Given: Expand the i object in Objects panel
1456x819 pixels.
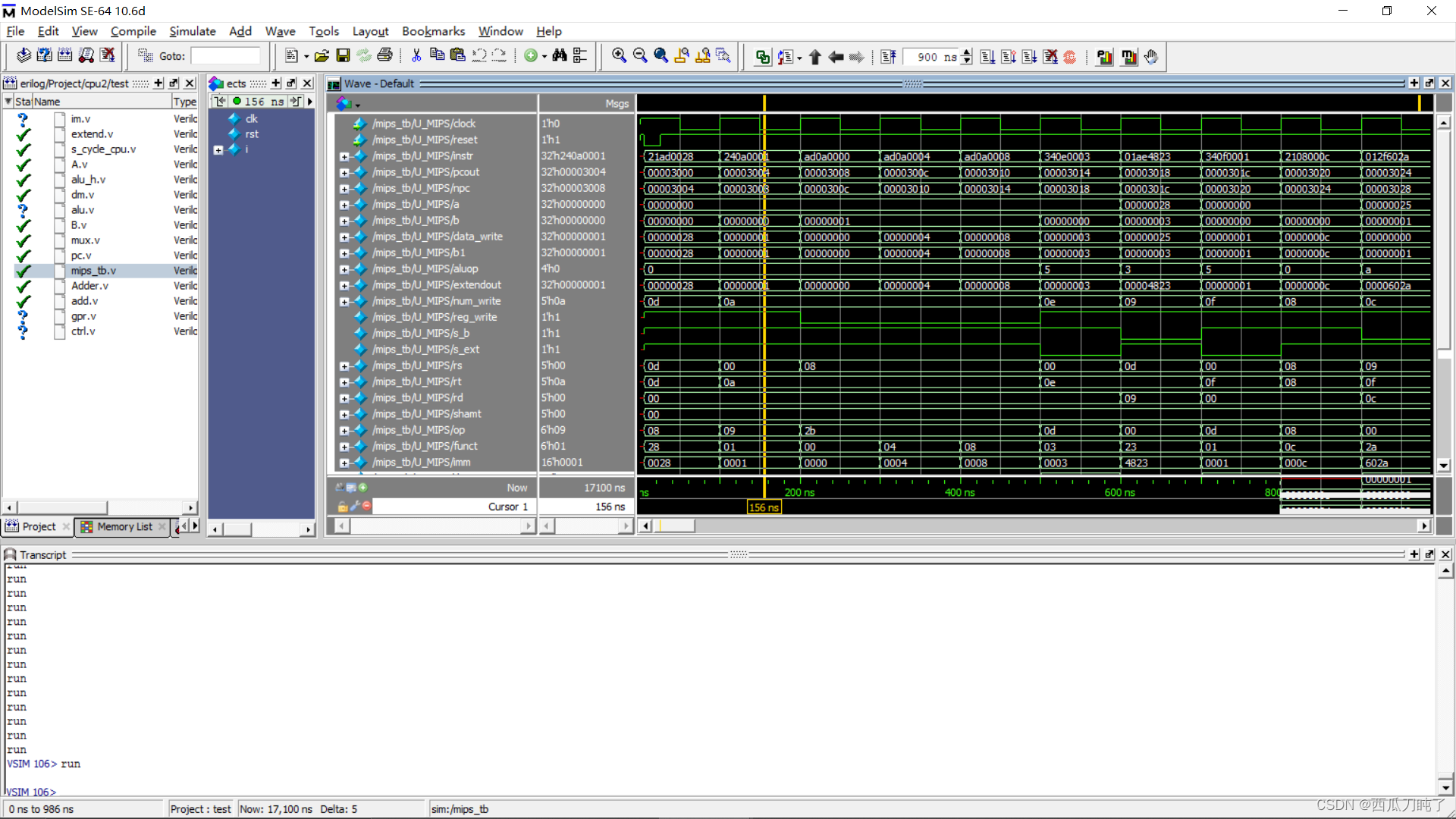Looking at the screenshot, I should tap(218, 150).
